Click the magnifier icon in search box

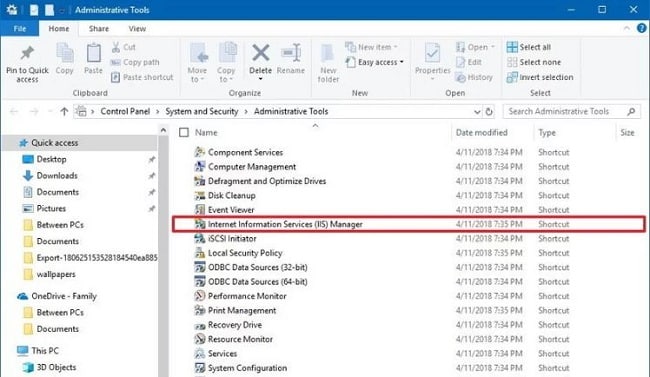(631, 111)
